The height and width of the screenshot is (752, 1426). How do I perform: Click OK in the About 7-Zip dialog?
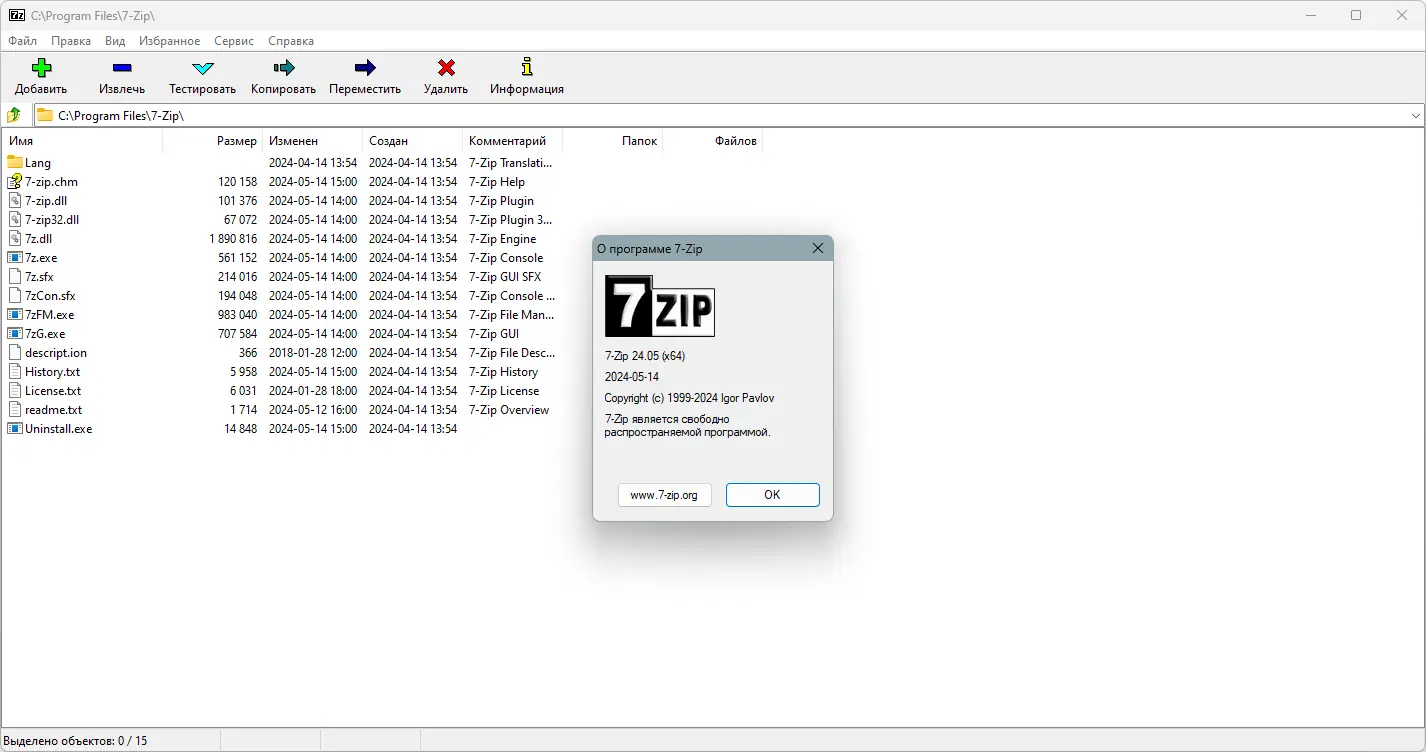pyautogui.click(x=773, y=495)
